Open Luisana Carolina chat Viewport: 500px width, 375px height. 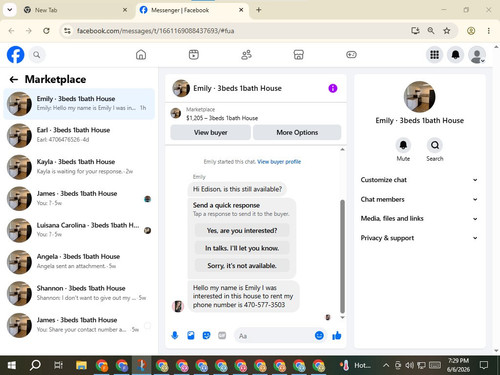coord(79,230)
